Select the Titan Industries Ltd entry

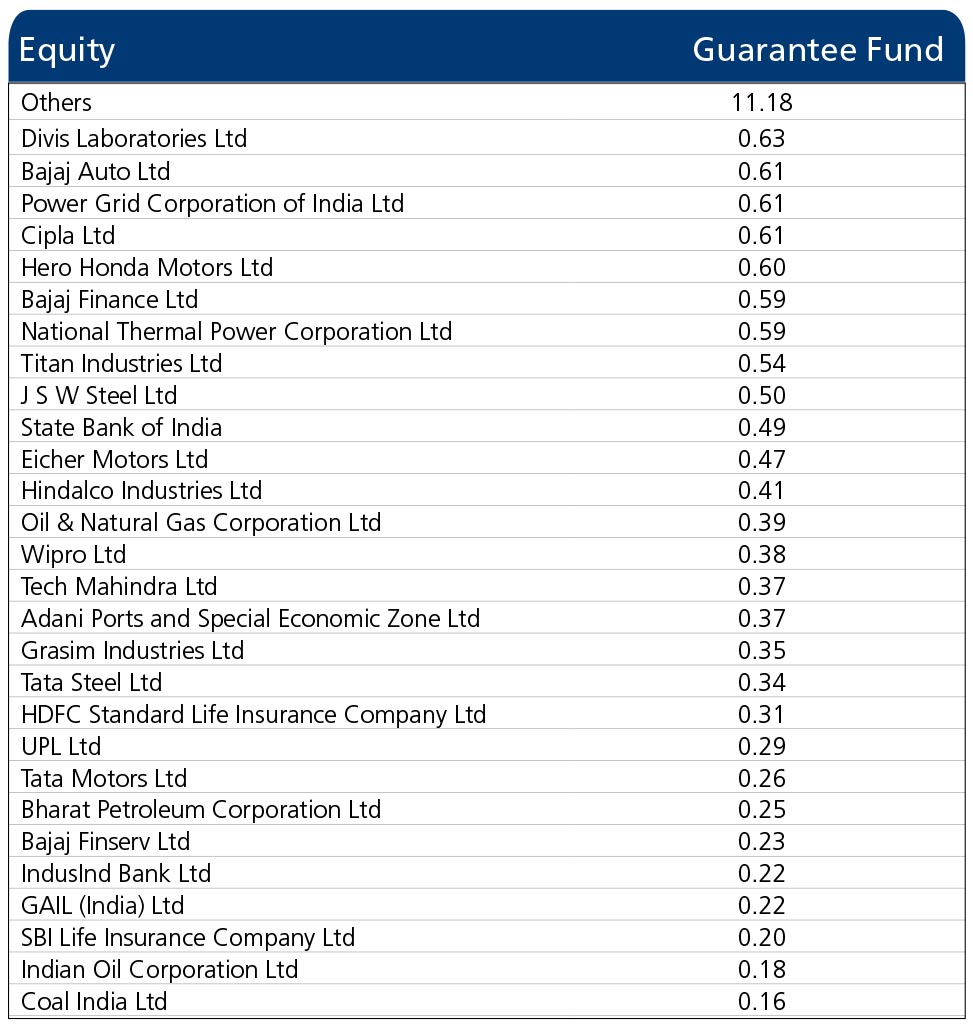tap(122, 363)
